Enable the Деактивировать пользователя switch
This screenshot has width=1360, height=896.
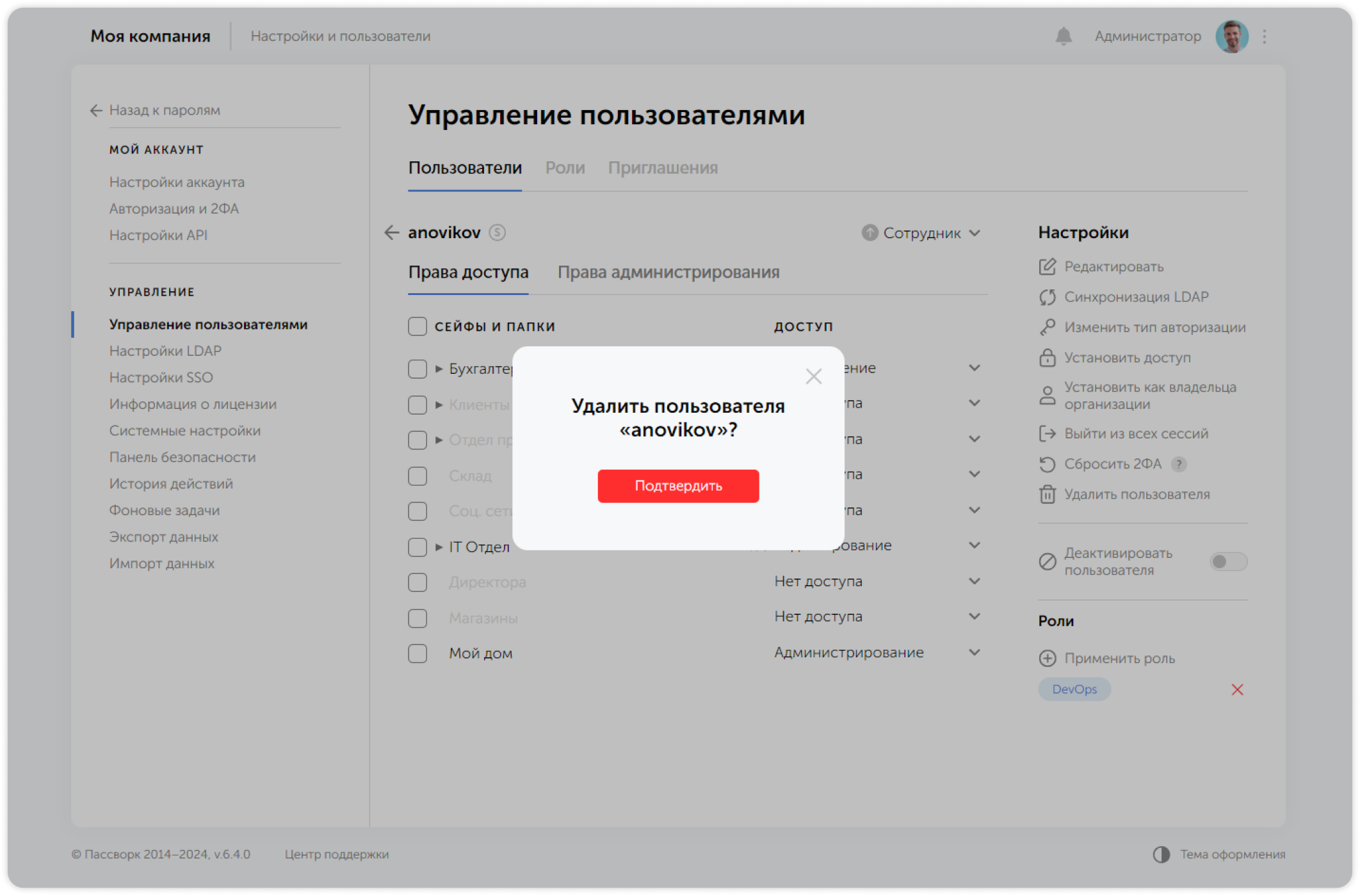pos(1228,562)
